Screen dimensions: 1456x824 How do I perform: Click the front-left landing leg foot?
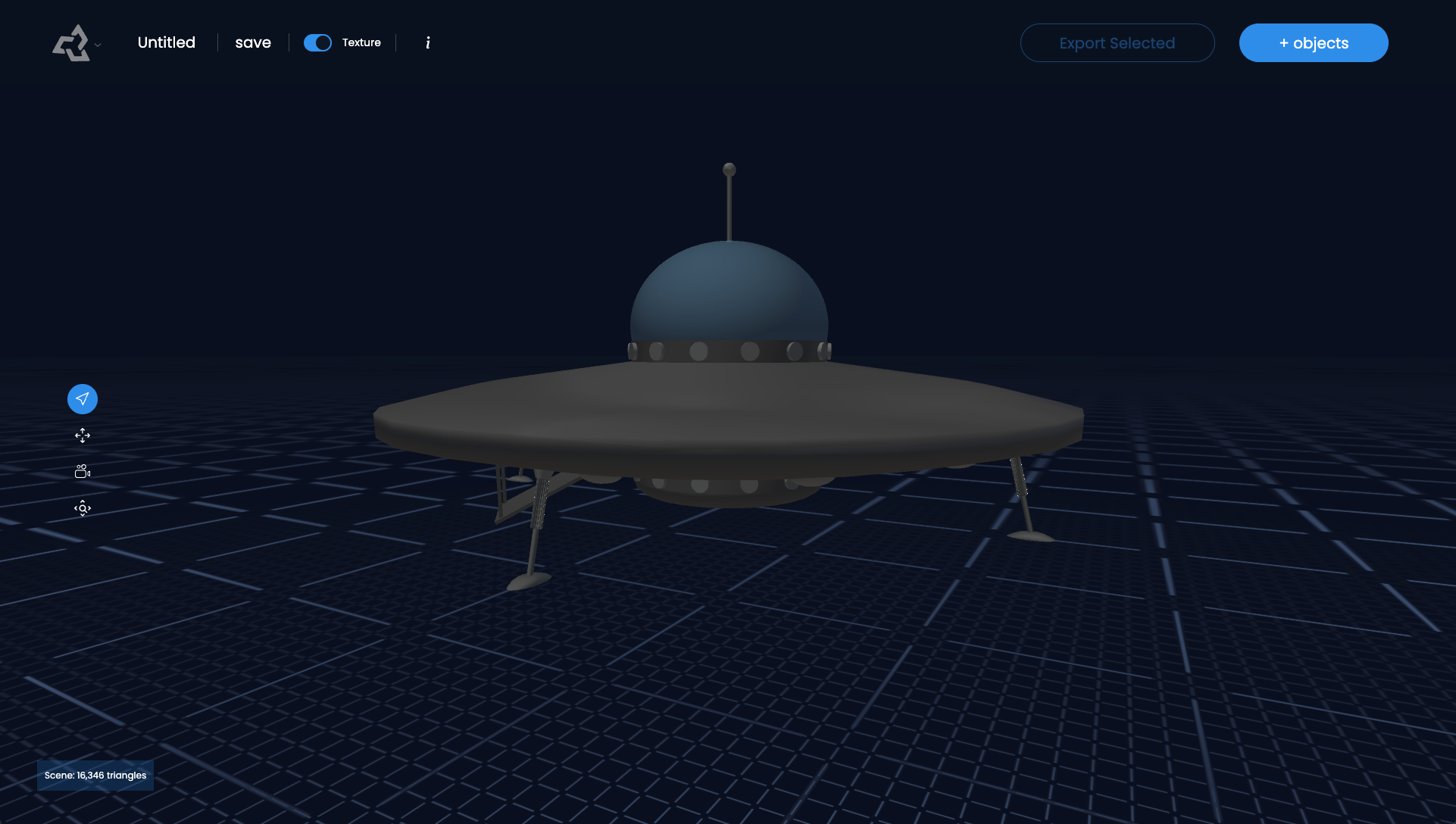528,582
